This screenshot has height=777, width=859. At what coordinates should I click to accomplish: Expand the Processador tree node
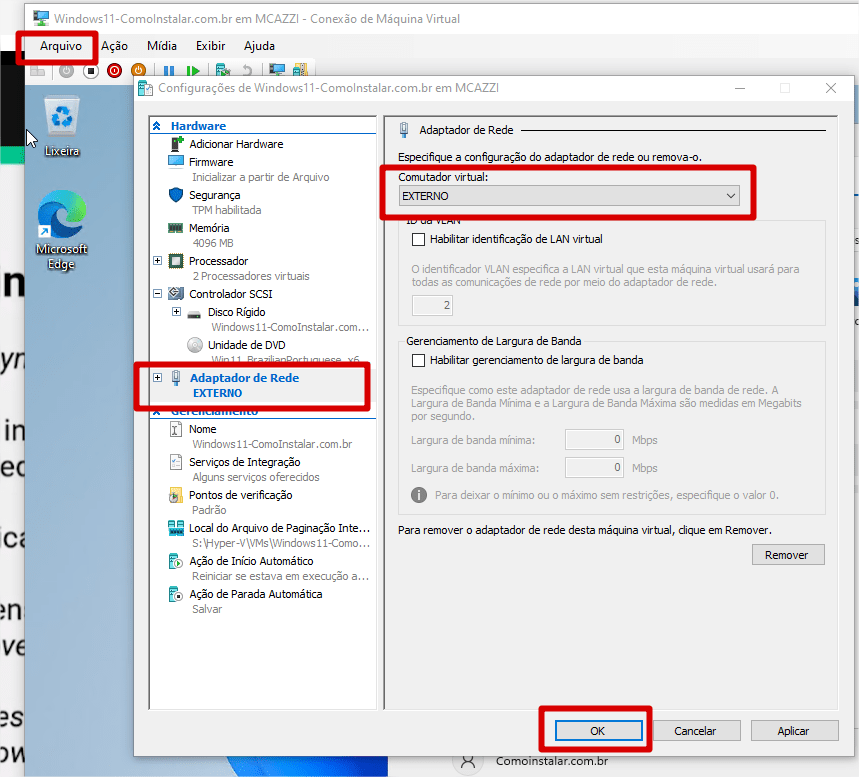(x=158, y=261)
